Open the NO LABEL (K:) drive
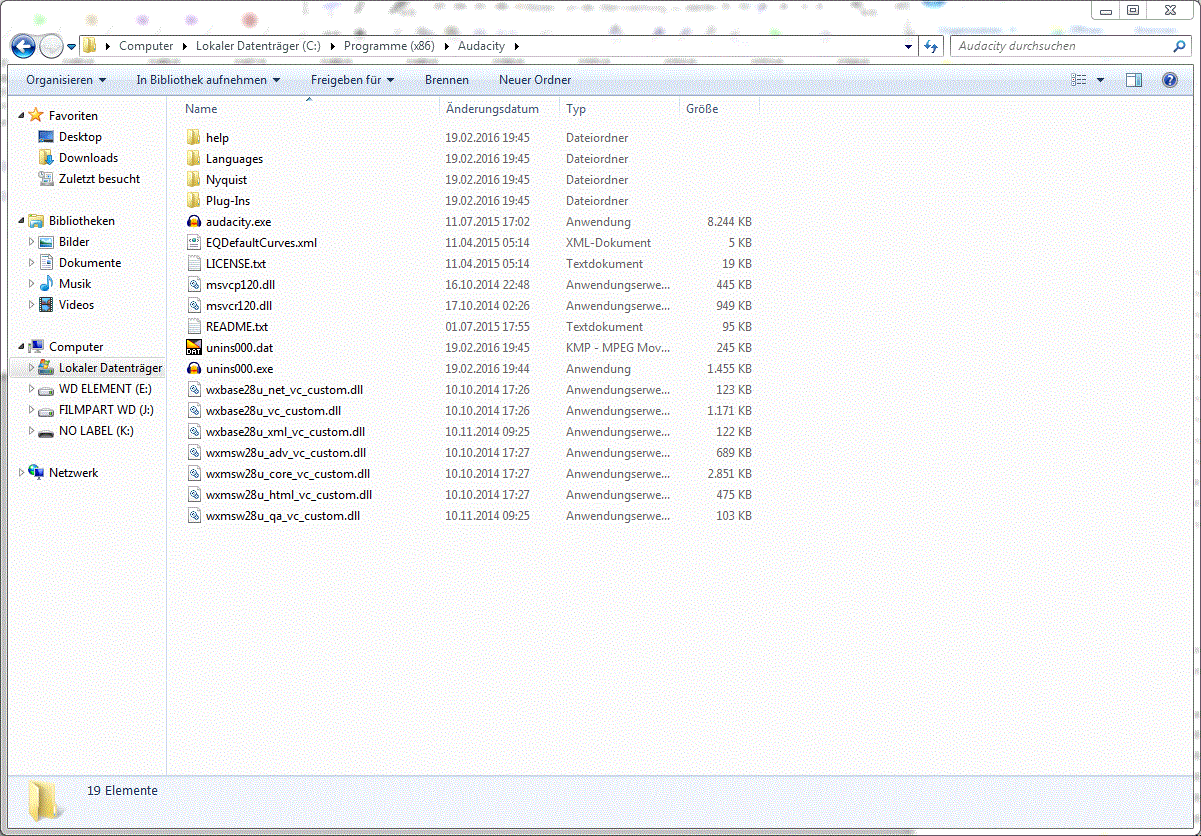Image resolution: width=1201 pixels, height=836 pixels. point(96,431)
